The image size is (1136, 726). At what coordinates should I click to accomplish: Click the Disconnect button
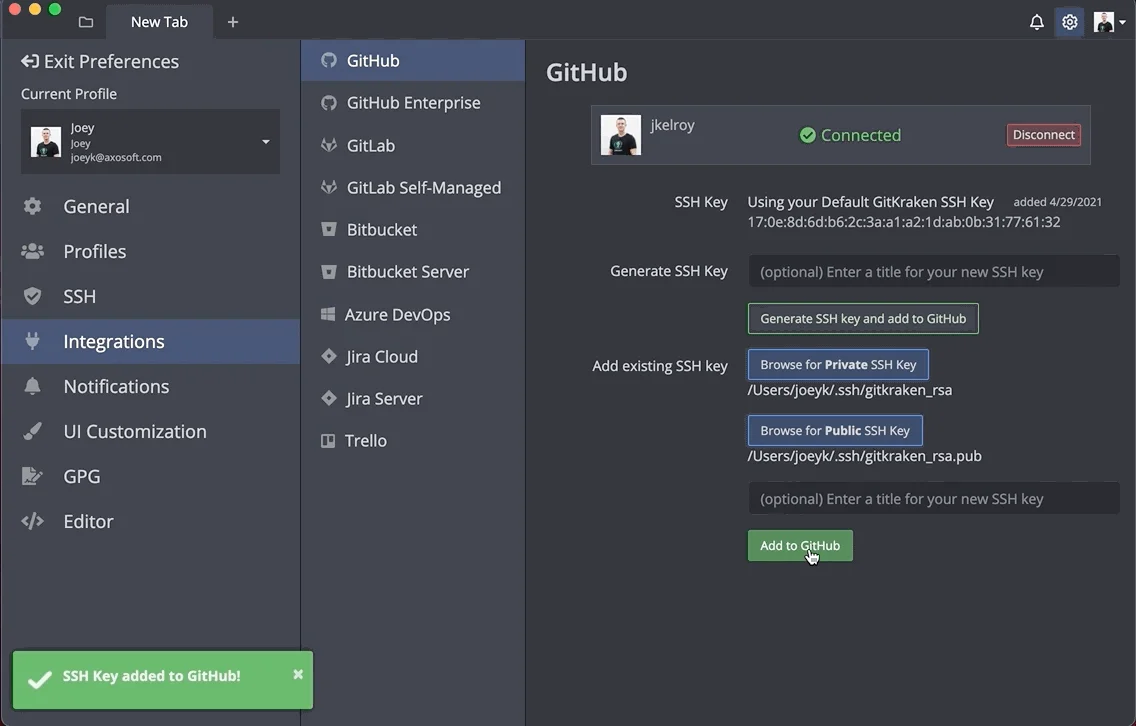tap(1043, 135)
